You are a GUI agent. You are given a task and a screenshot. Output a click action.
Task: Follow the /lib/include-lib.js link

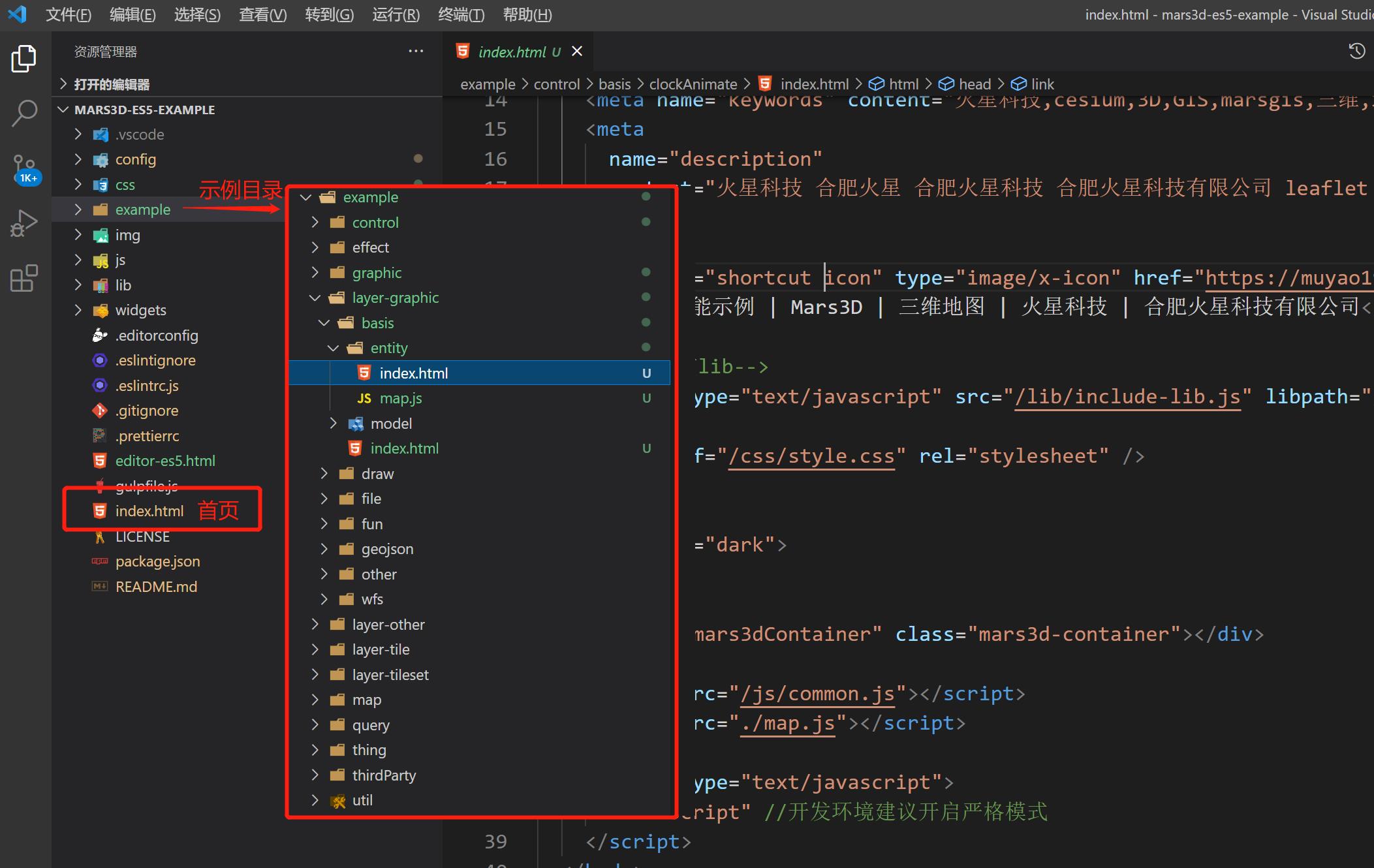[x=1127, y=396]
